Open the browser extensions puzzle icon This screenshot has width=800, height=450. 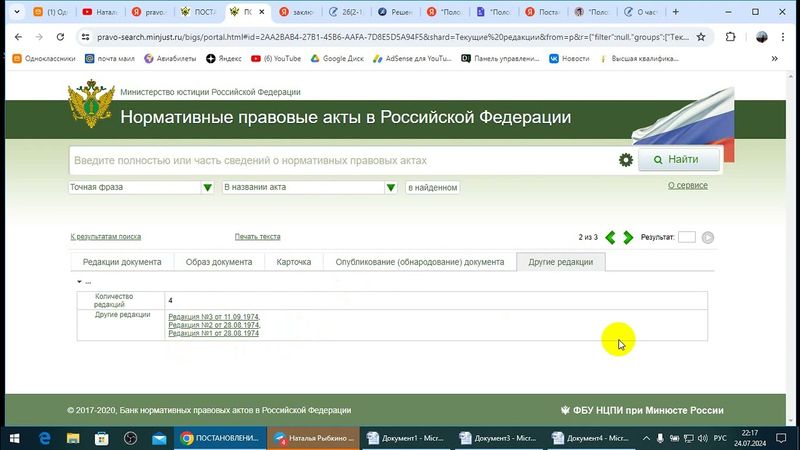tap(731, 37)
